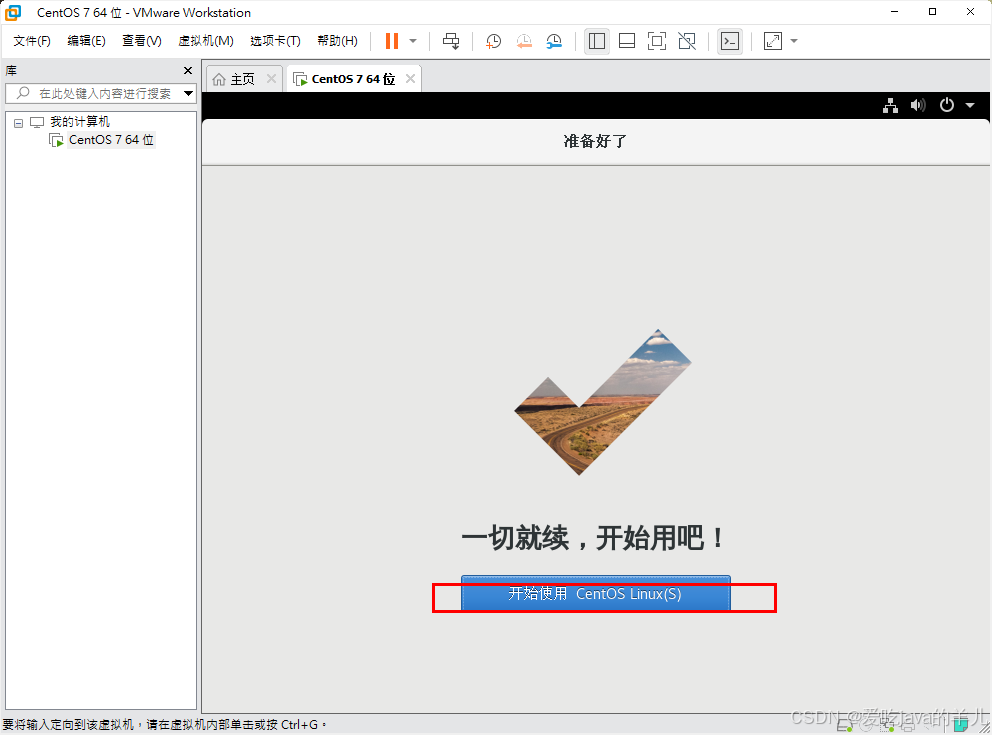Open the 查看(V) menu
992x735 pixels.
[x=142, y=41]
